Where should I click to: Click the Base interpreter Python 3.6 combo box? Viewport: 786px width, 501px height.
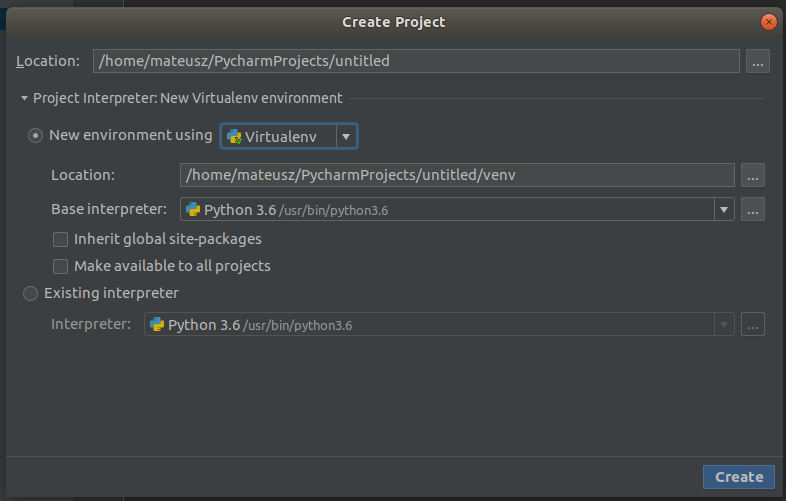coord(457,210)
